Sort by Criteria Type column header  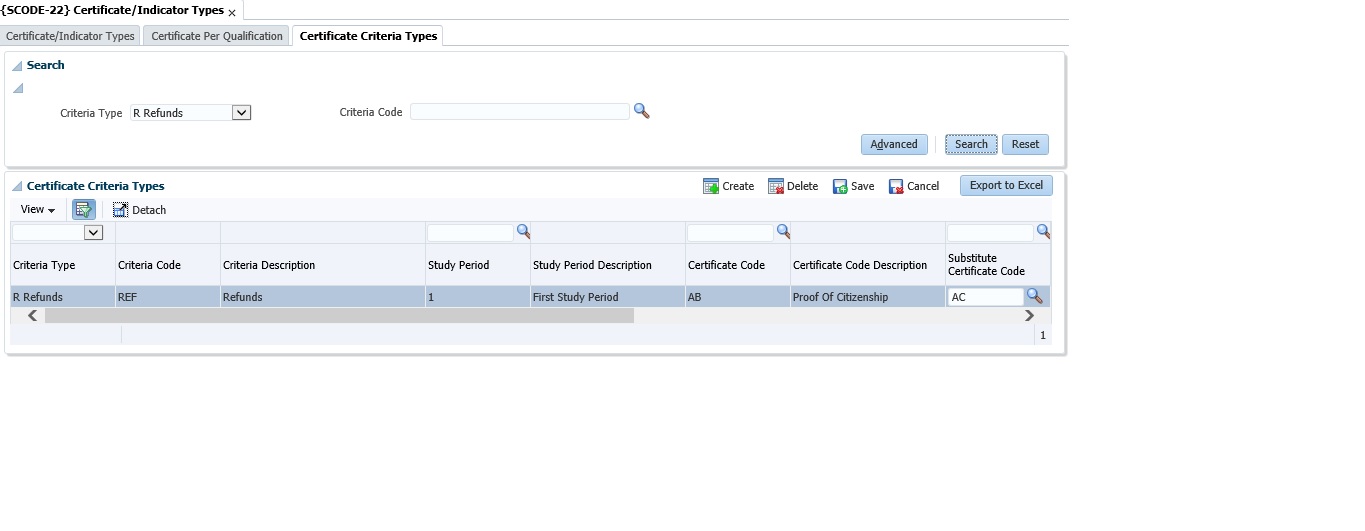[62, 265]
